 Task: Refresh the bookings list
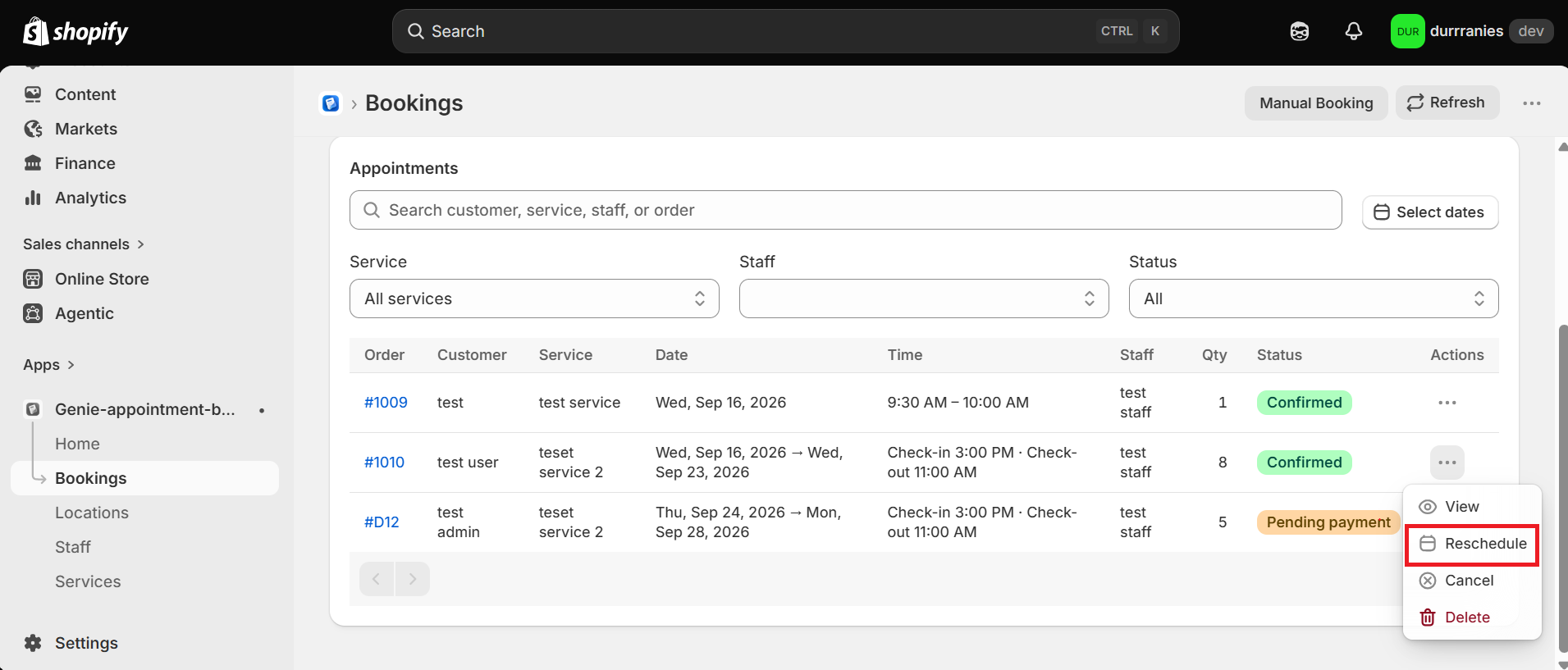1447,103
